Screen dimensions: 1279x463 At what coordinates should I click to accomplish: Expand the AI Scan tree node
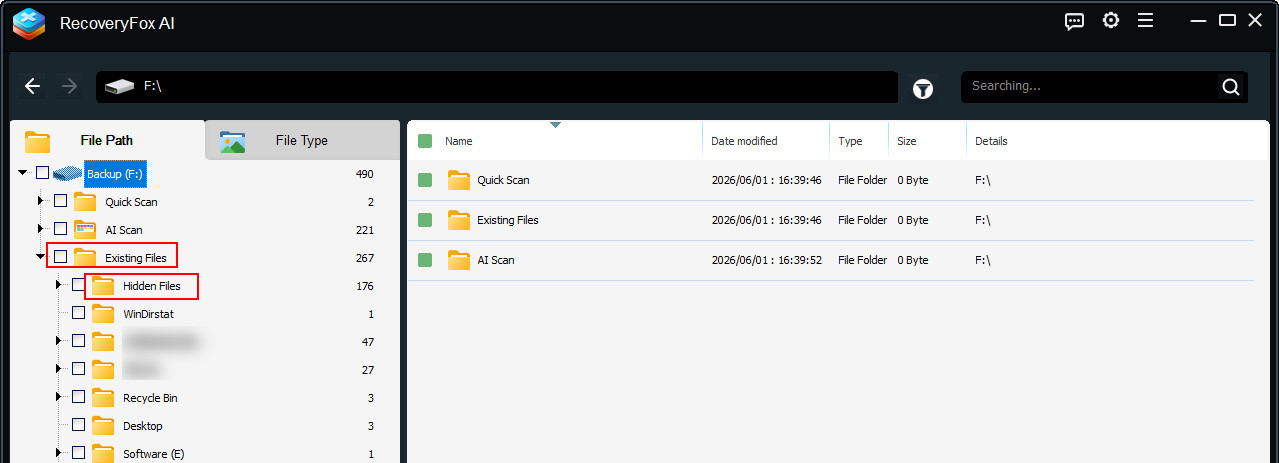coord(41,229)
